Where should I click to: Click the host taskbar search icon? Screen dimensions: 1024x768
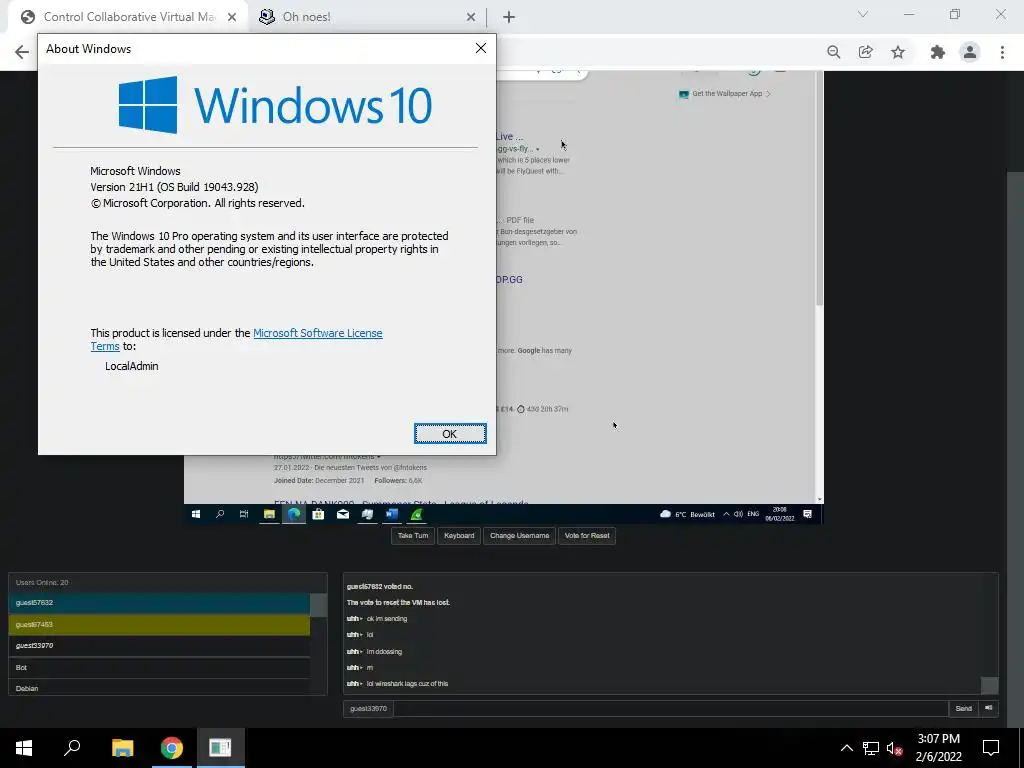click(x=72, y=748)
